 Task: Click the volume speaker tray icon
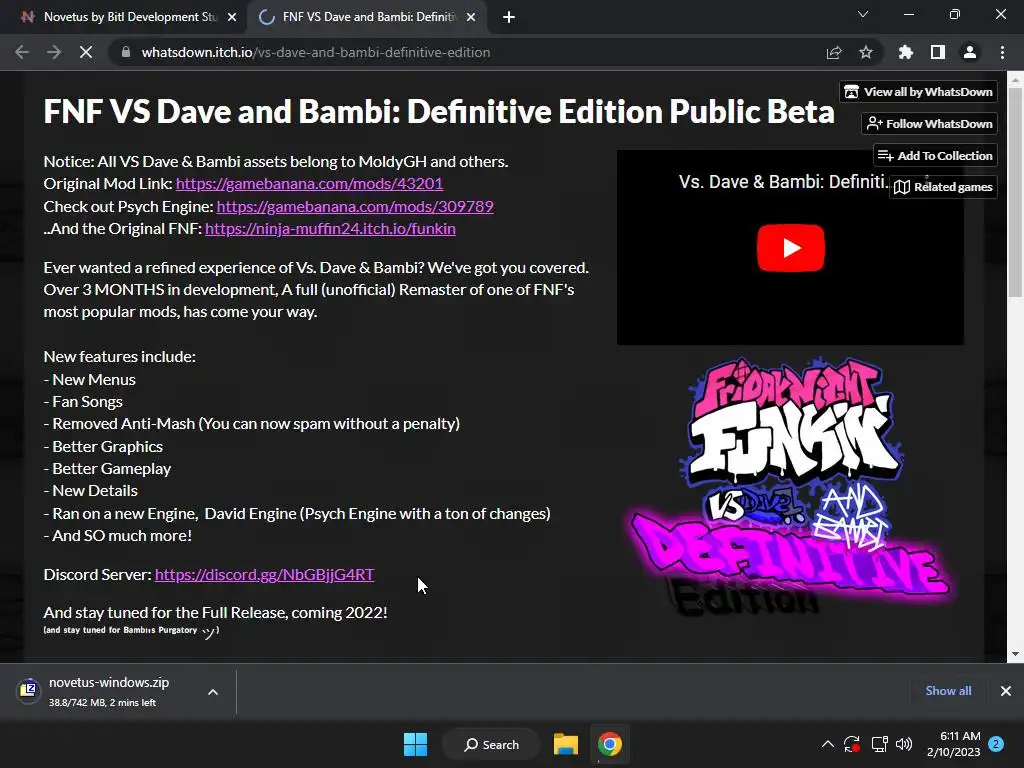pos(904,744)
